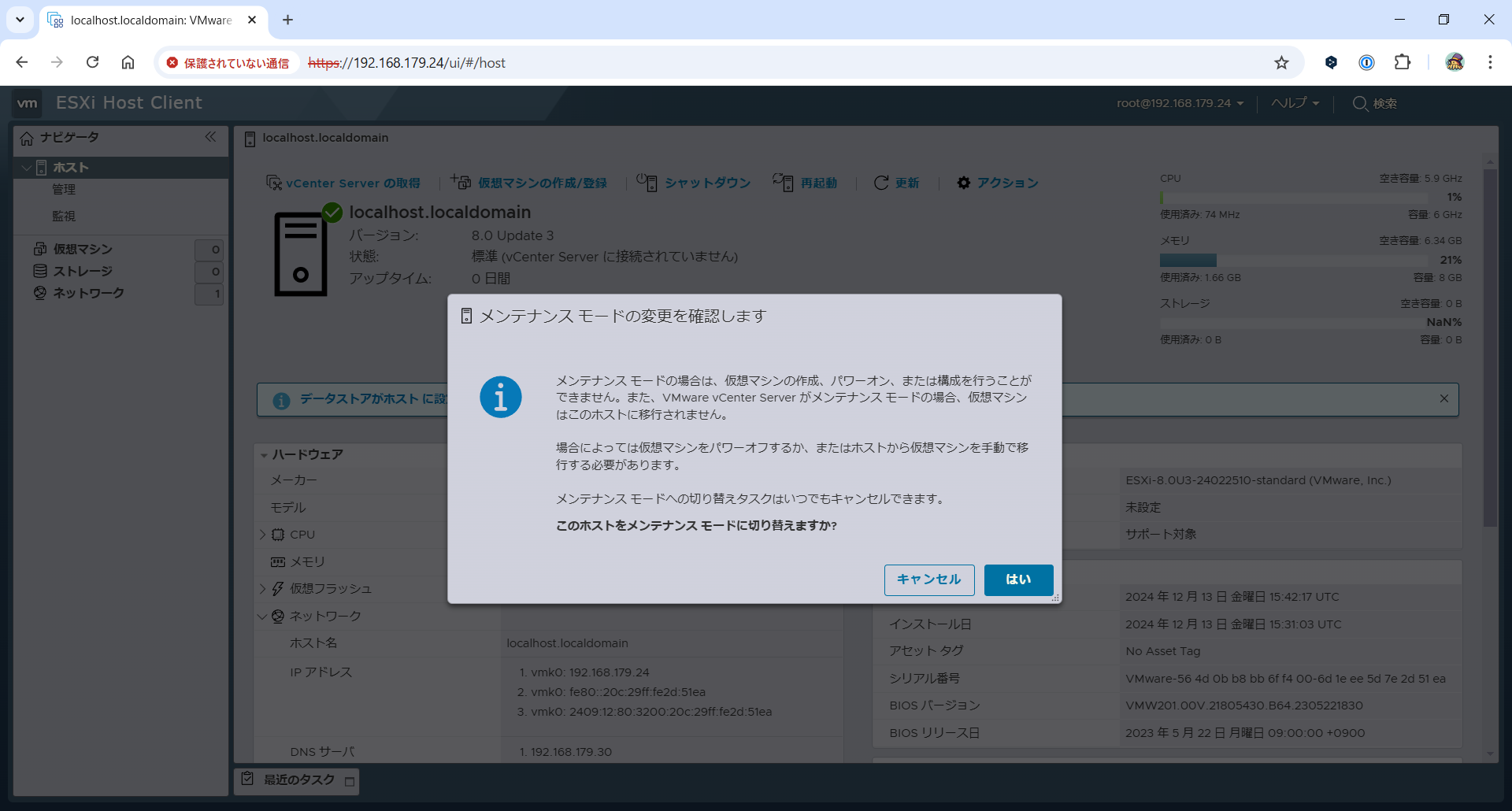This screenshot has height=811, width=1512.
Task: Close the localhost.localdomain browser tab
Action: point(252,20)
